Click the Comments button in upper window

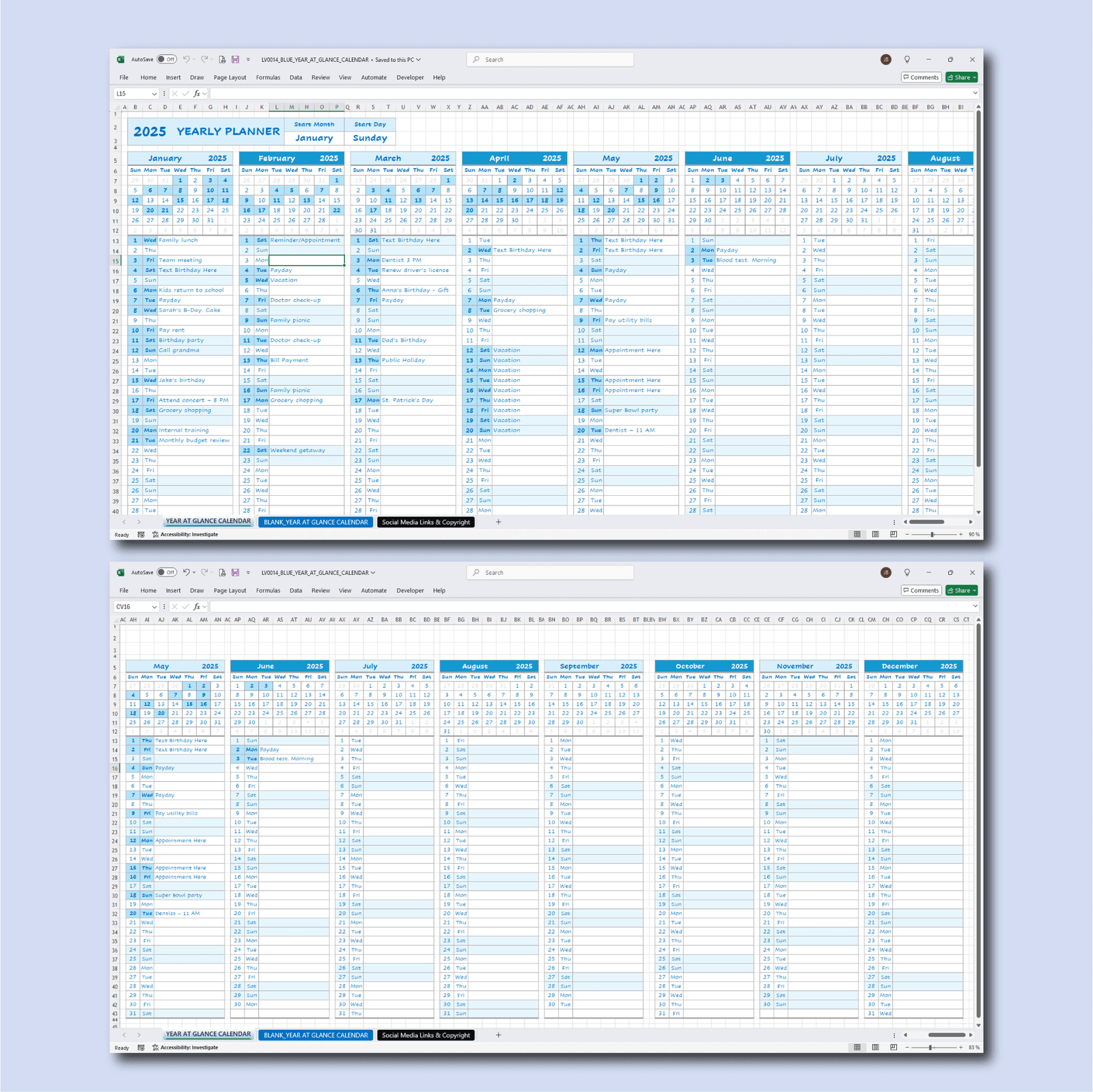tap(921, 77)
